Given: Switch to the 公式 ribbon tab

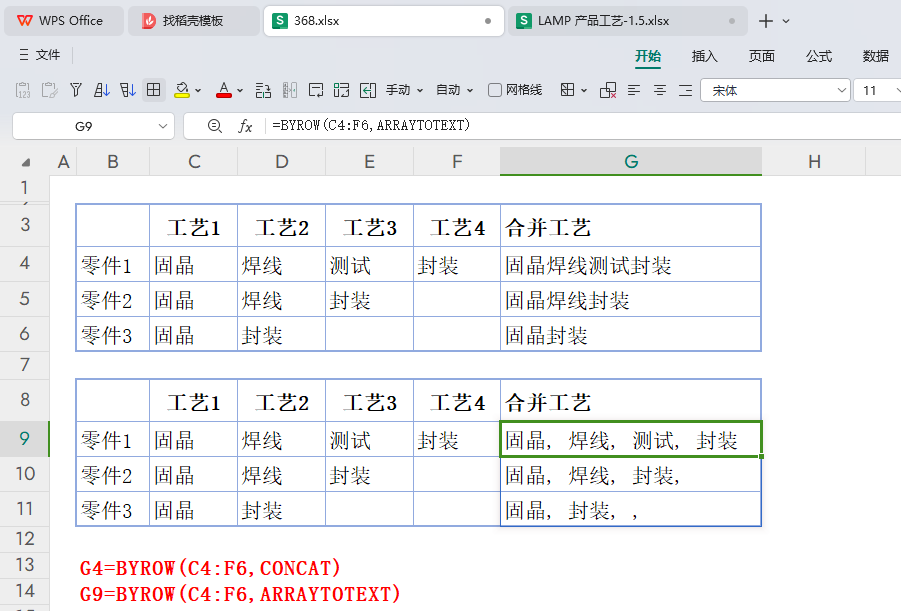Looking at the screenshot, I should tap(818, 56).
